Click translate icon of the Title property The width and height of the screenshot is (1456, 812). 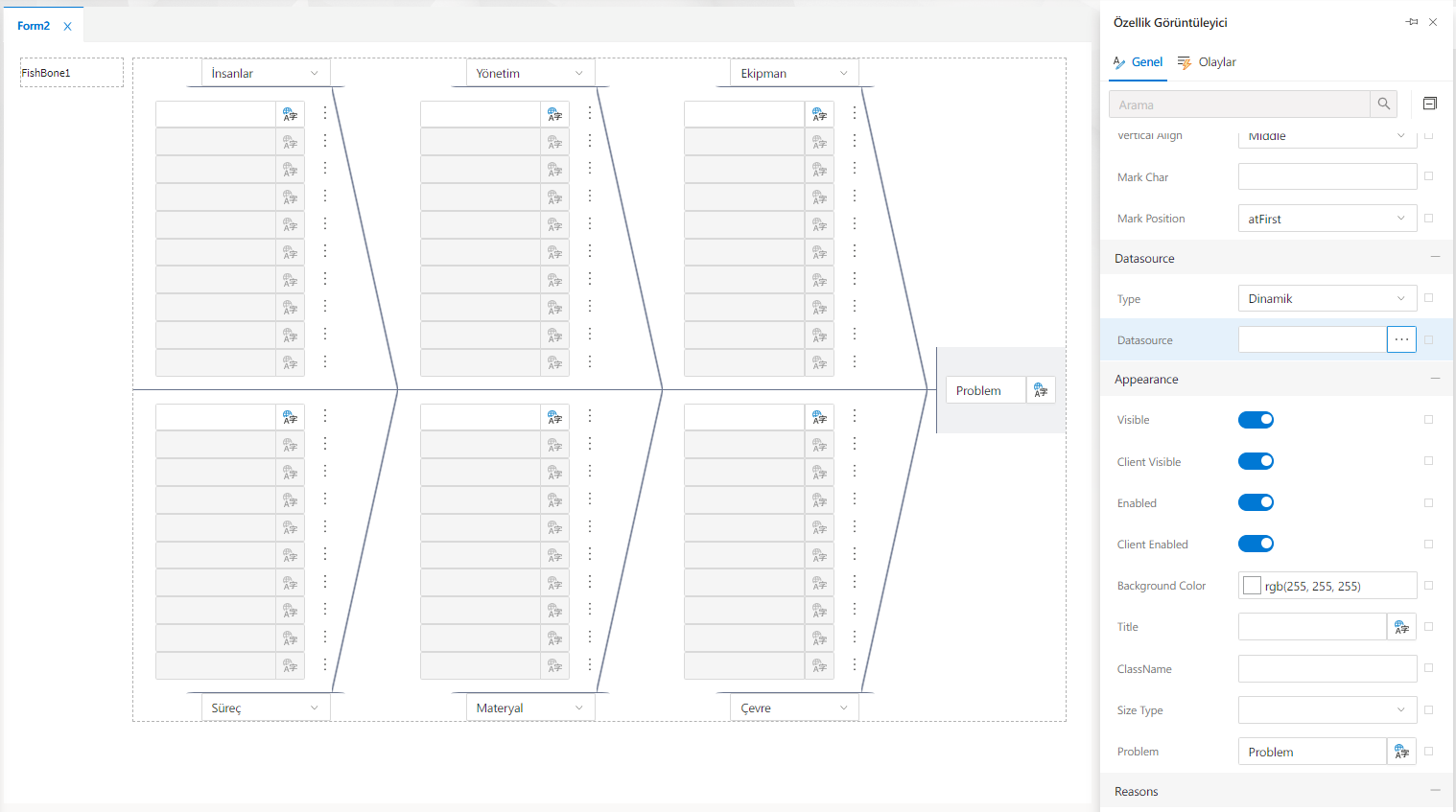1402,627
